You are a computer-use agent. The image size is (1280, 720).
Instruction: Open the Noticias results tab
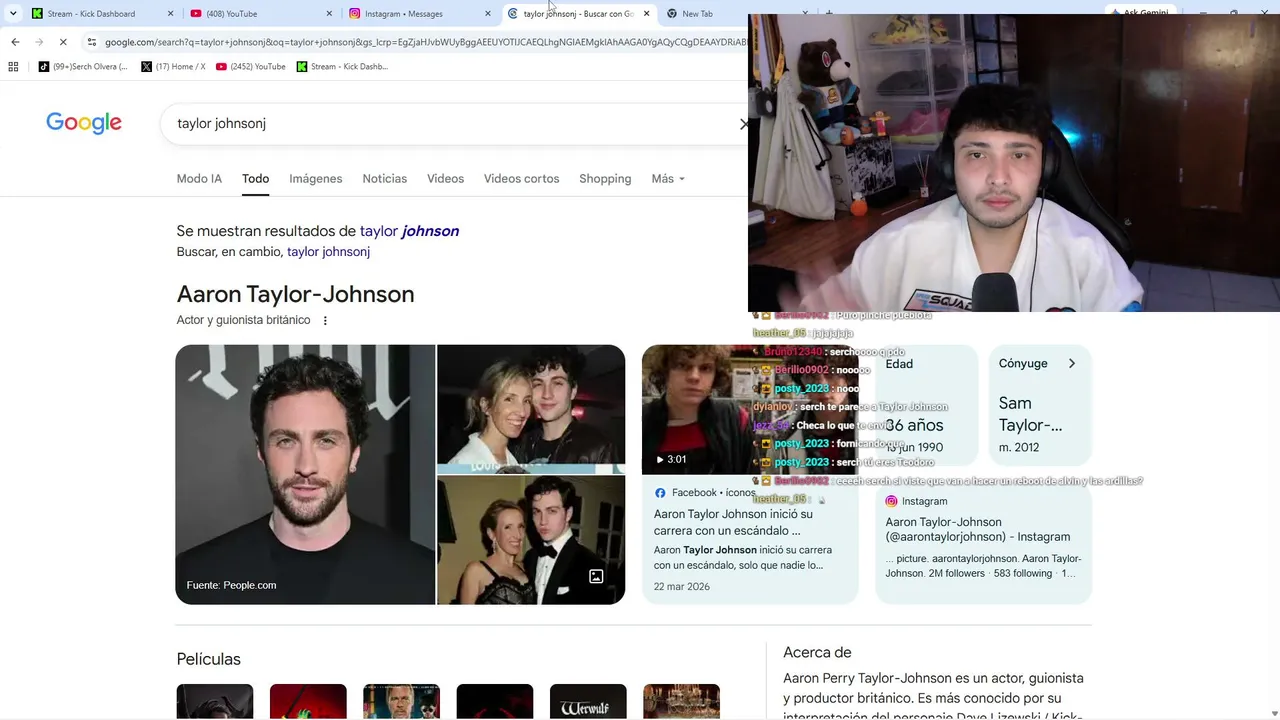click(x=385, y=179)
